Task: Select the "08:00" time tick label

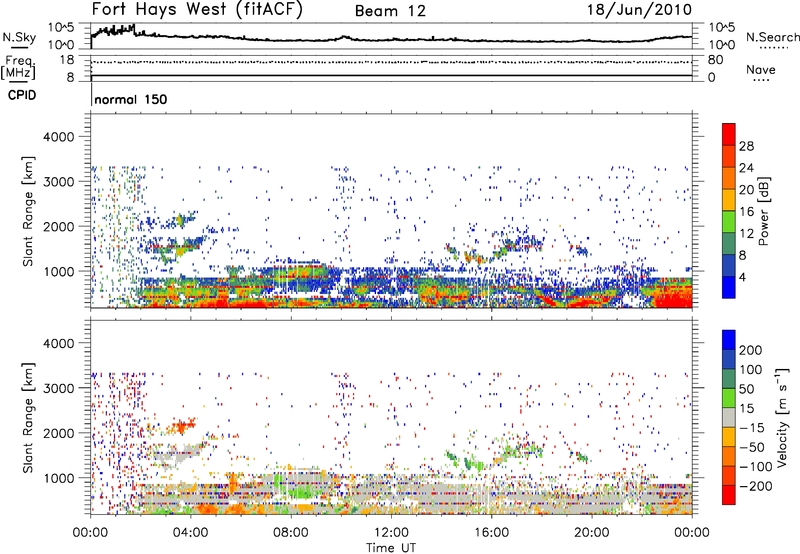Action: pyautogui.click(x=291, y=533)
